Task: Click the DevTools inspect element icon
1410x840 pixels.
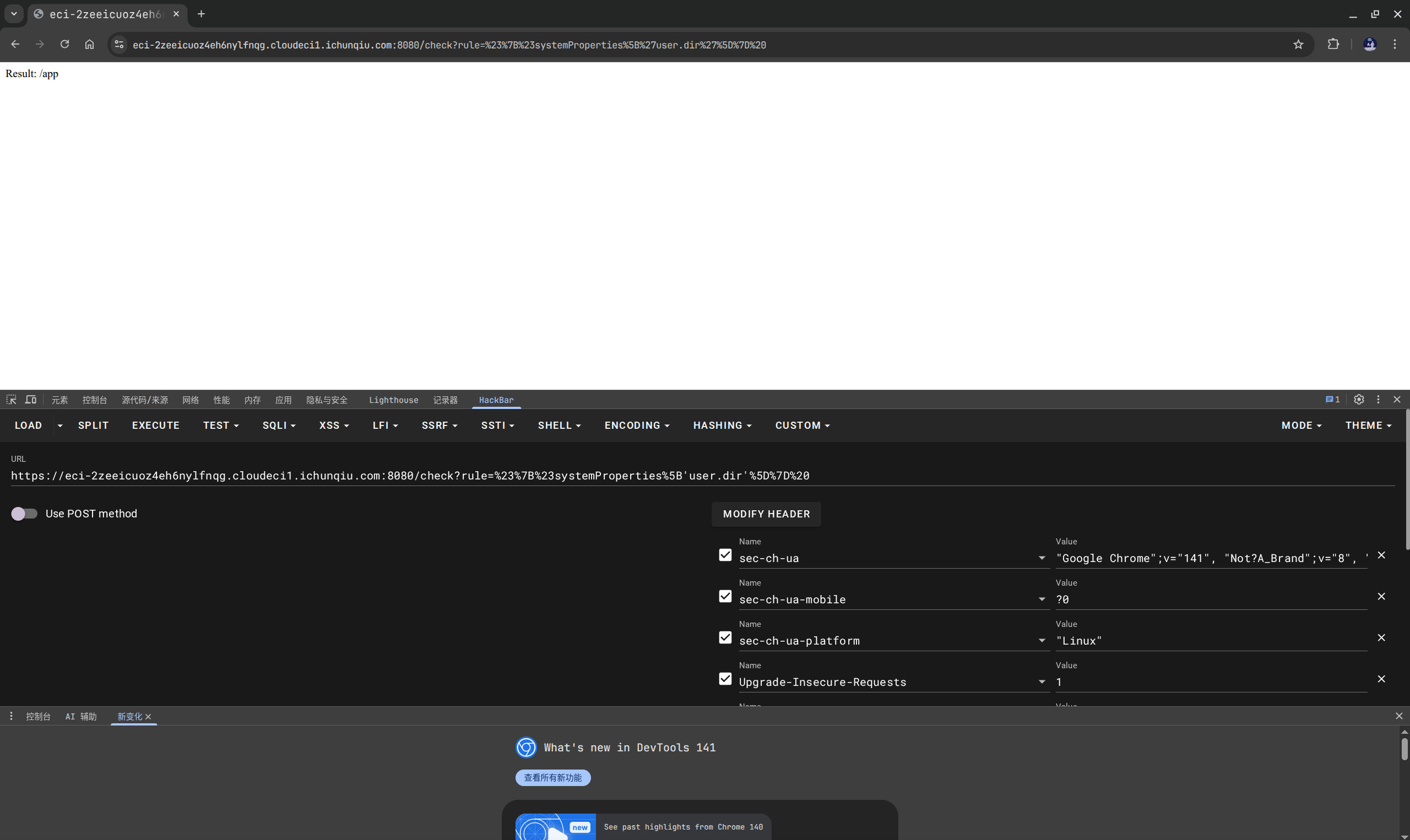Action: pos(12,400)
